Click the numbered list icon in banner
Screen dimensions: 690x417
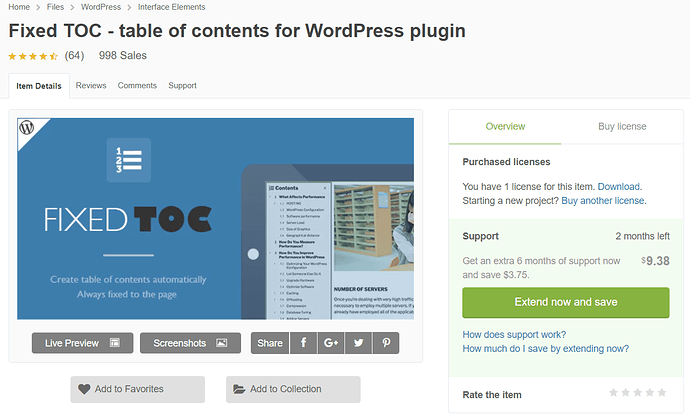click(128, 160)
